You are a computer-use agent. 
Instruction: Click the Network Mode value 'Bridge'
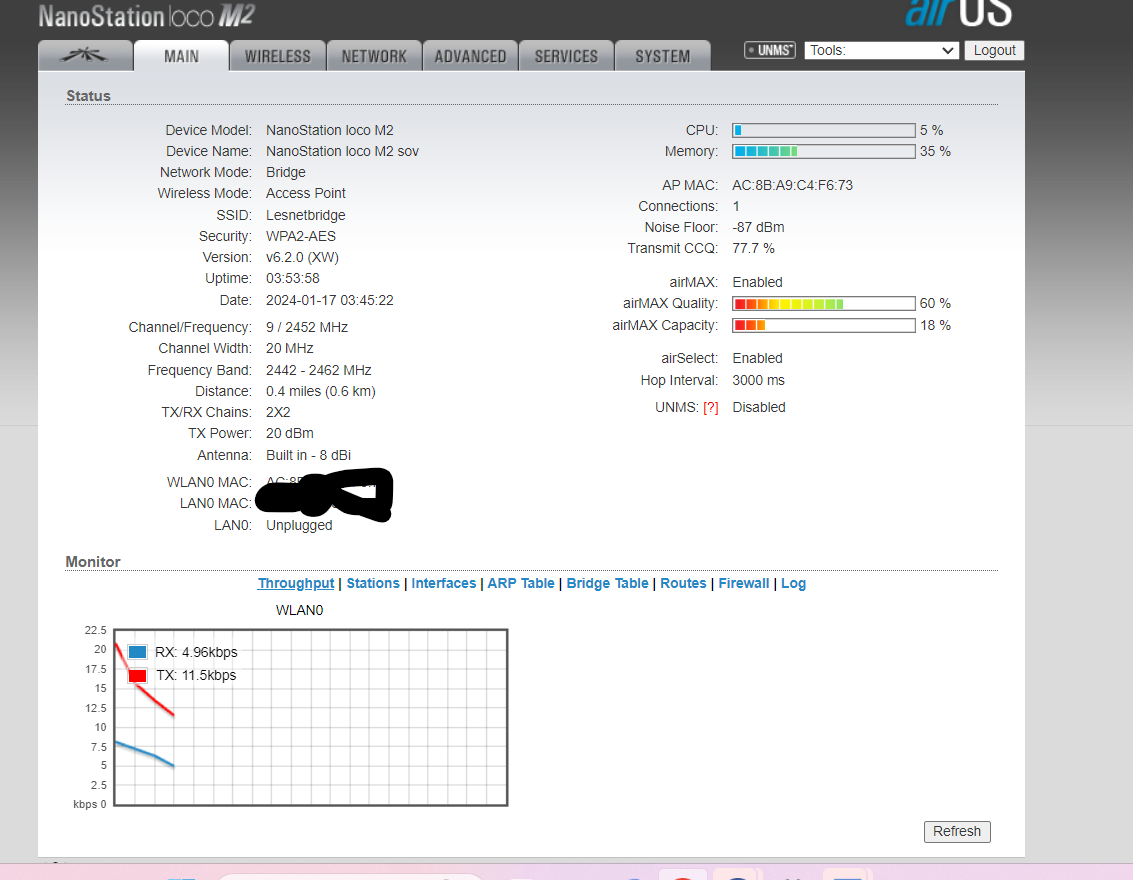pos(285,173)
